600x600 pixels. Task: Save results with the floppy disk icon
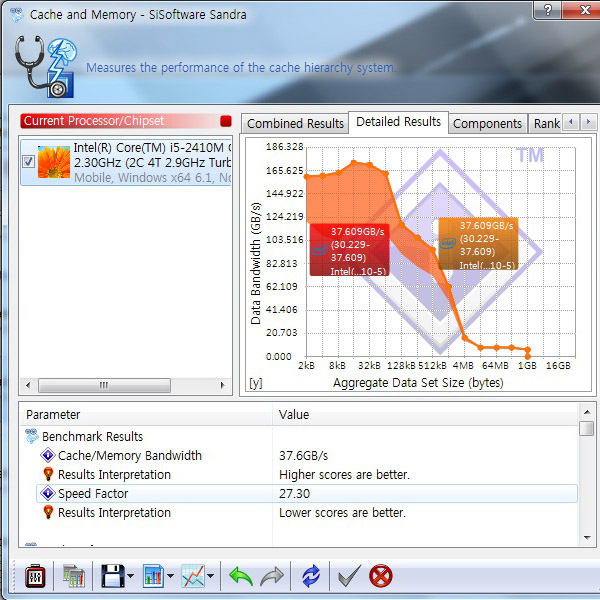click(112, 576)
